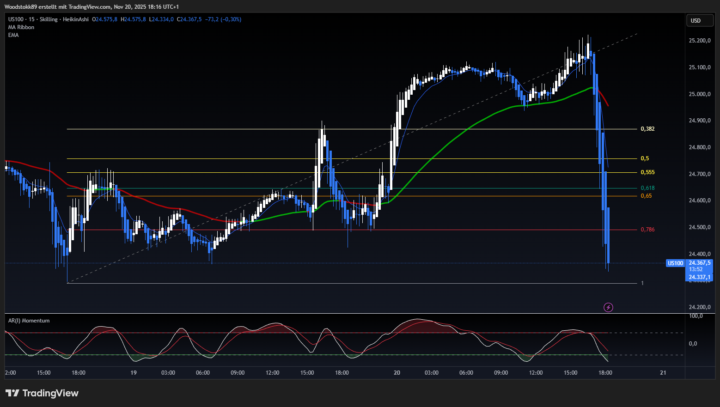This screenshot has height=407, width=720.
Task: Select the EMA indicator label
Action: [11, 35]
